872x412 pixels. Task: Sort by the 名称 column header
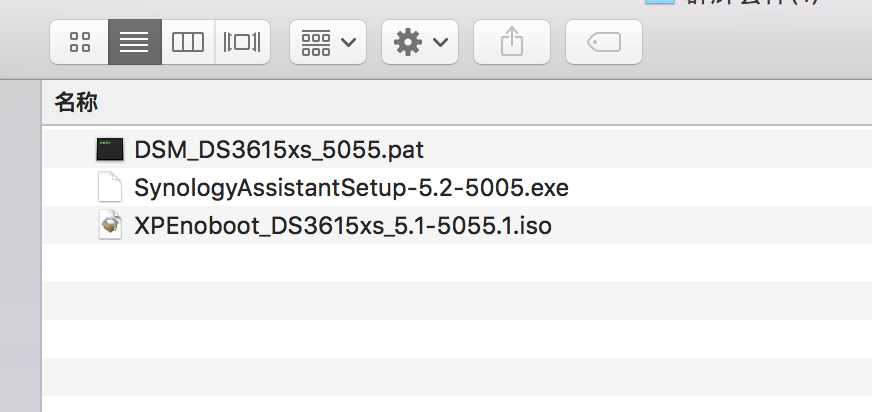tap(77, 101)
